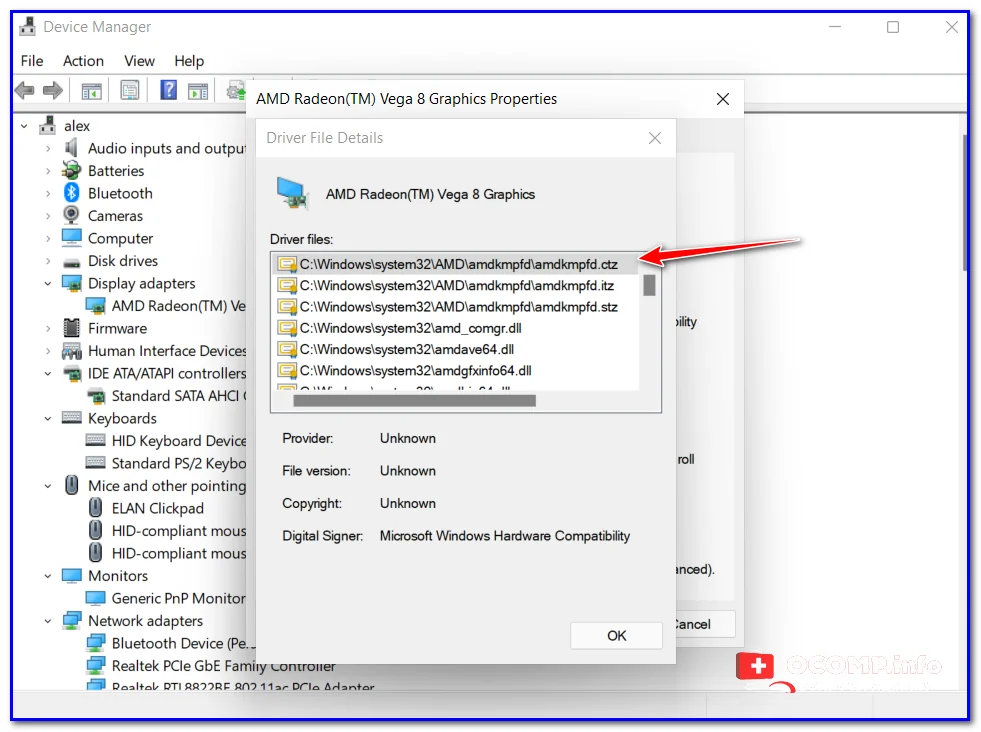Select the Network adapters icon

click(71, 621)
